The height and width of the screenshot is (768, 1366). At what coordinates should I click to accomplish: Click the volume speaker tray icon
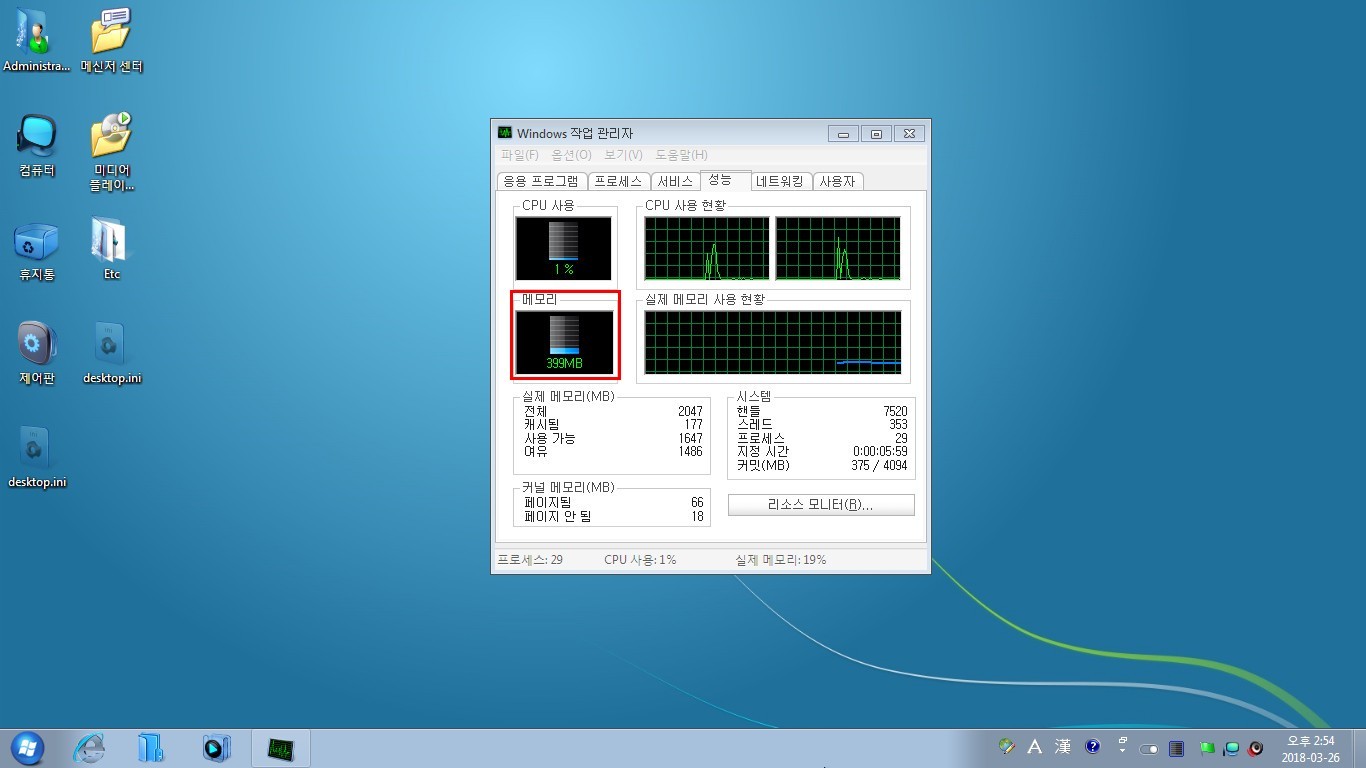click(1256, 748)
